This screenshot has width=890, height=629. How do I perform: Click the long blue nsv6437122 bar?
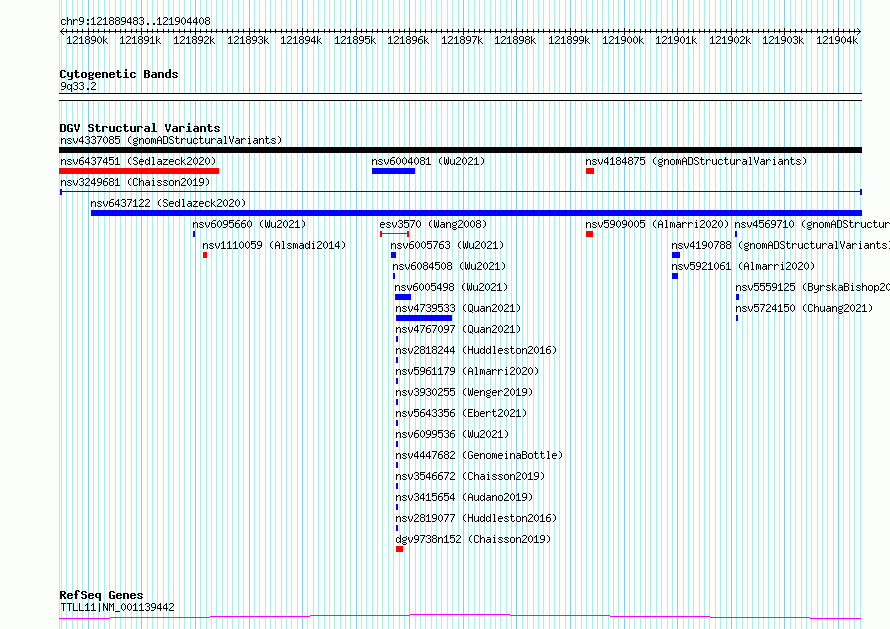point(476,213)
